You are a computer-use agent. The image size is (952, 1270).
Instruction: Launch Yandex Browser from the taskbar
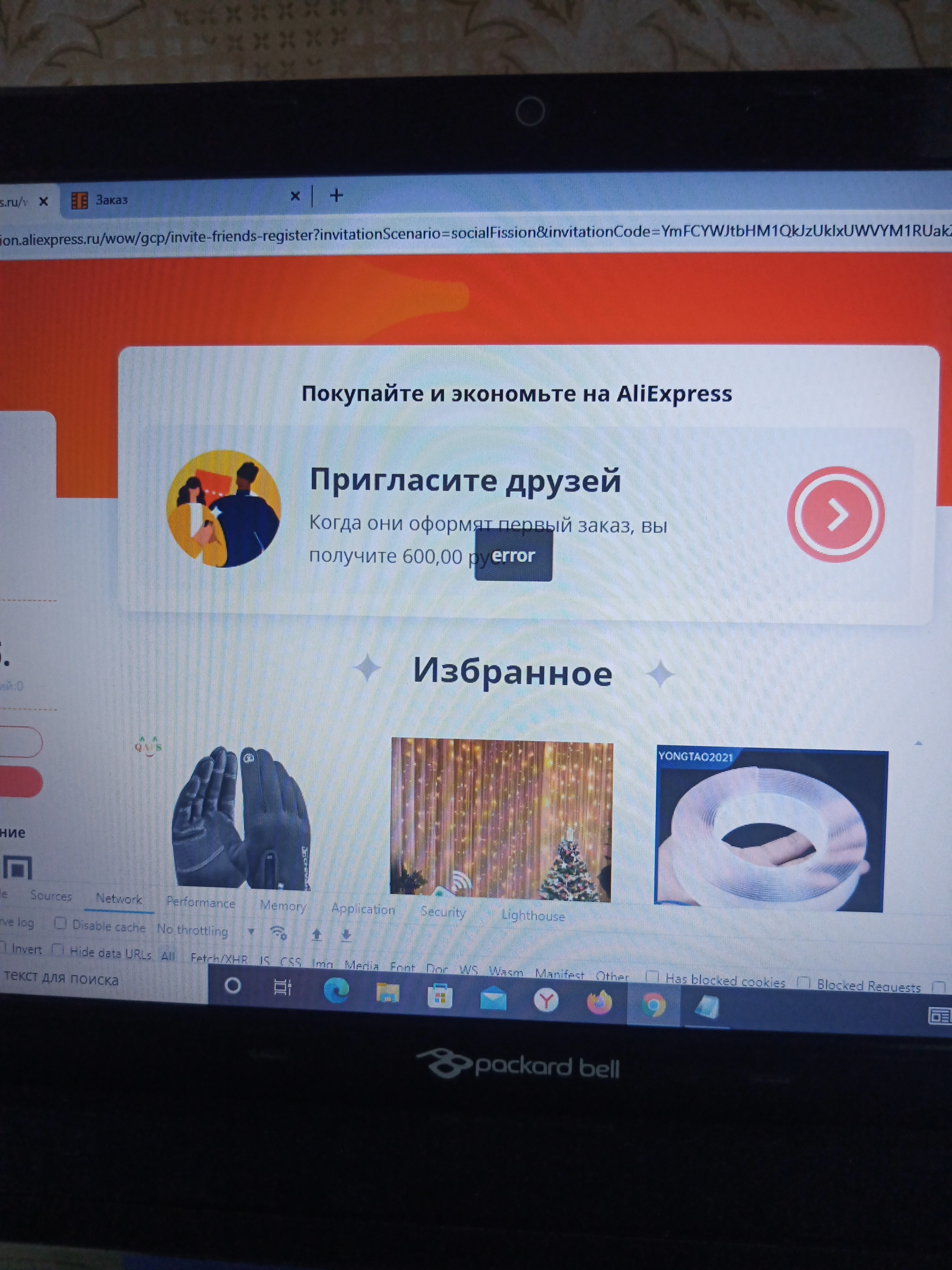coord(546,1001)
